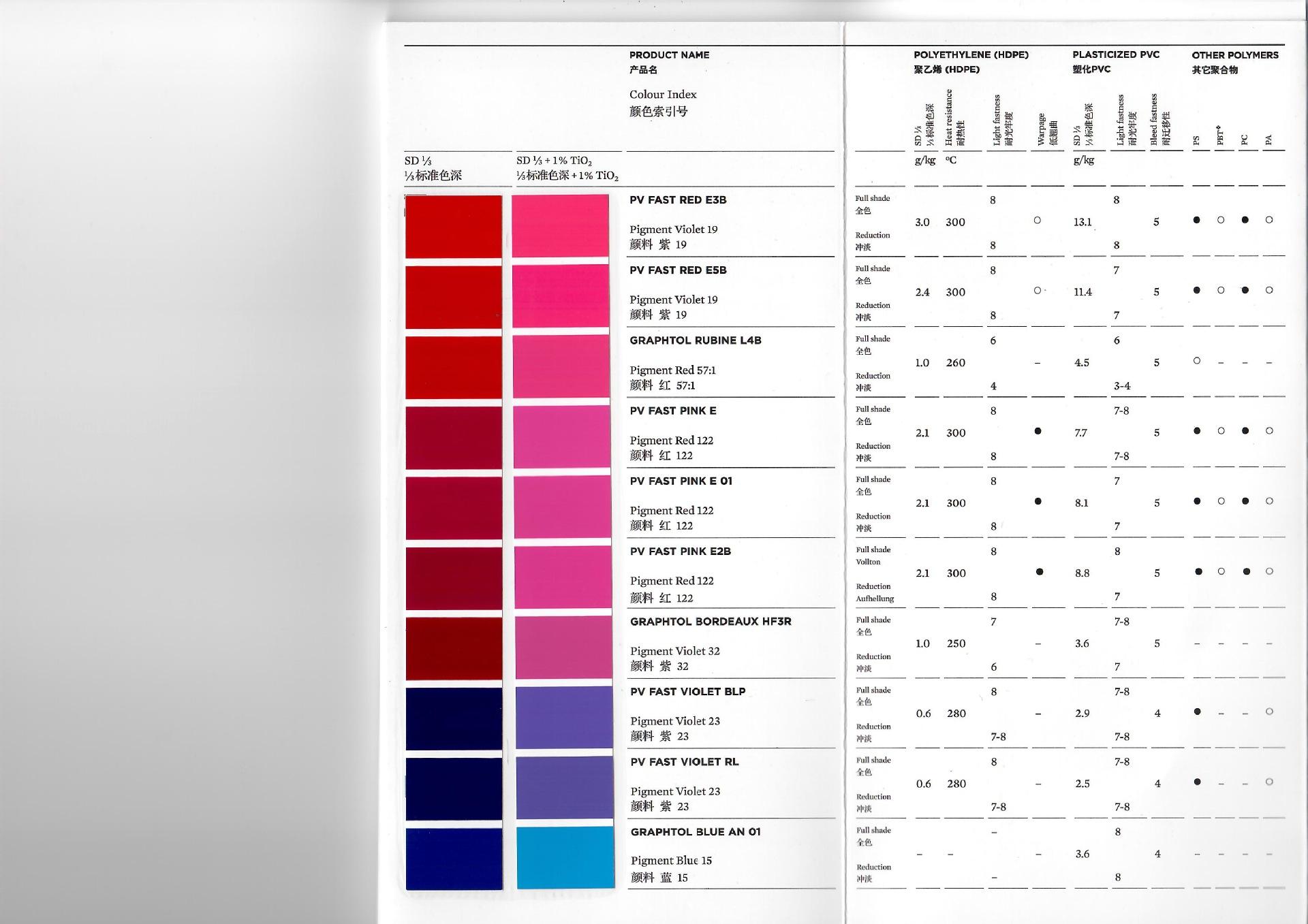Click the filled warpage dot for PV Fast Pink E
Viewport: 1308px width, 924px height.
pyautogui.click(x=1038, y=431)
